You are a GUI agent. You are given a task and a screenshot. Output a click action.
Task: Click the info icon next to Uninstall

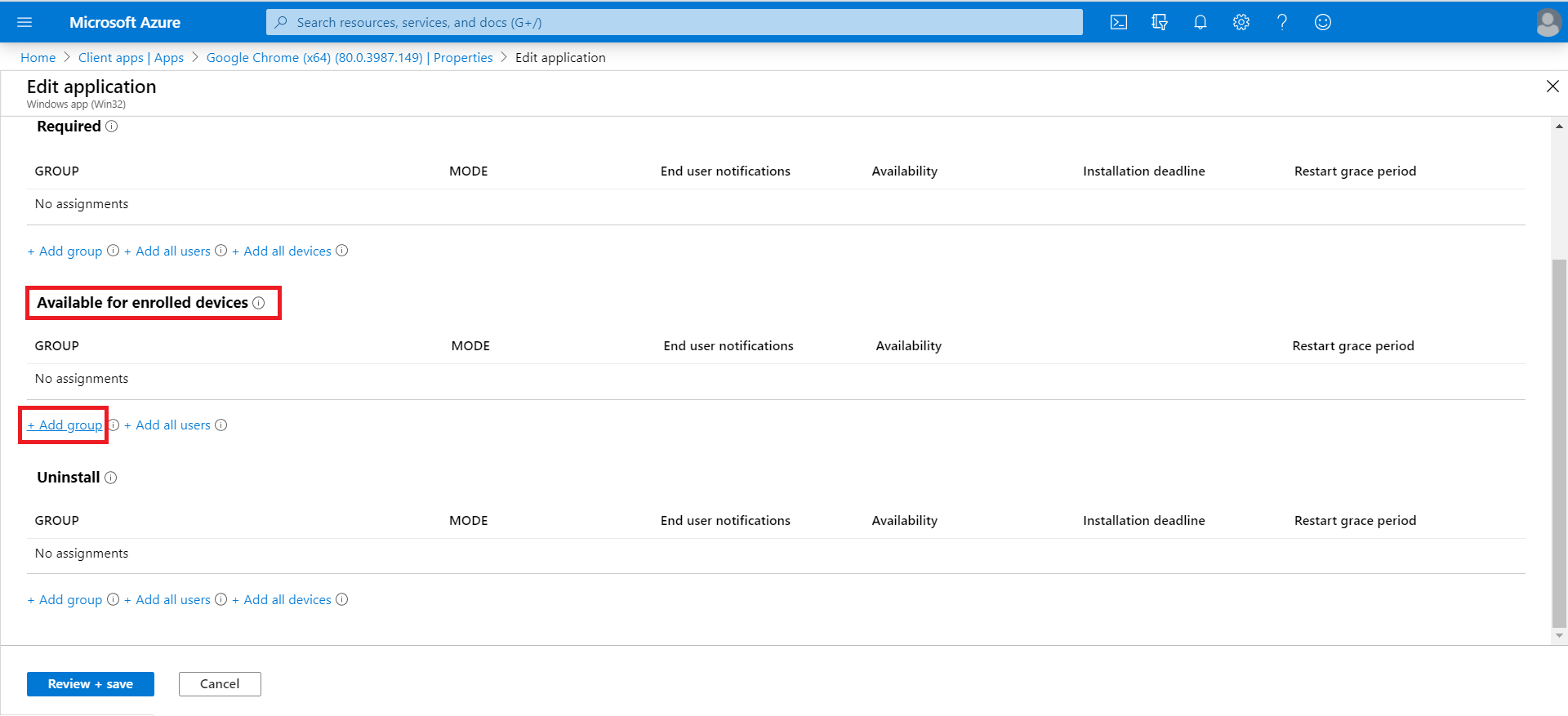pyautogui.click(x=111, y=478)
